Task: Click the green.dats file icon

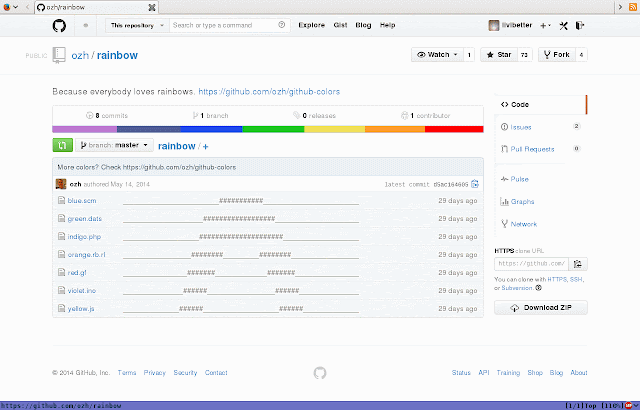Action: tap(61, 218)
